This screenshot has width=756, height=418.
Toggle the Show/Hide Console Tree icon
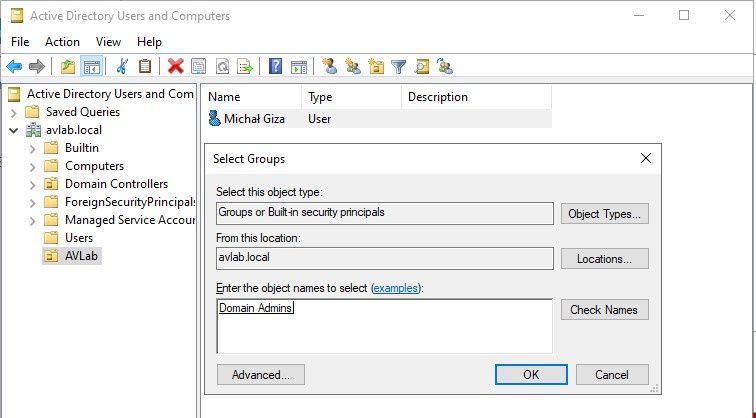click(x=92, y=66)
